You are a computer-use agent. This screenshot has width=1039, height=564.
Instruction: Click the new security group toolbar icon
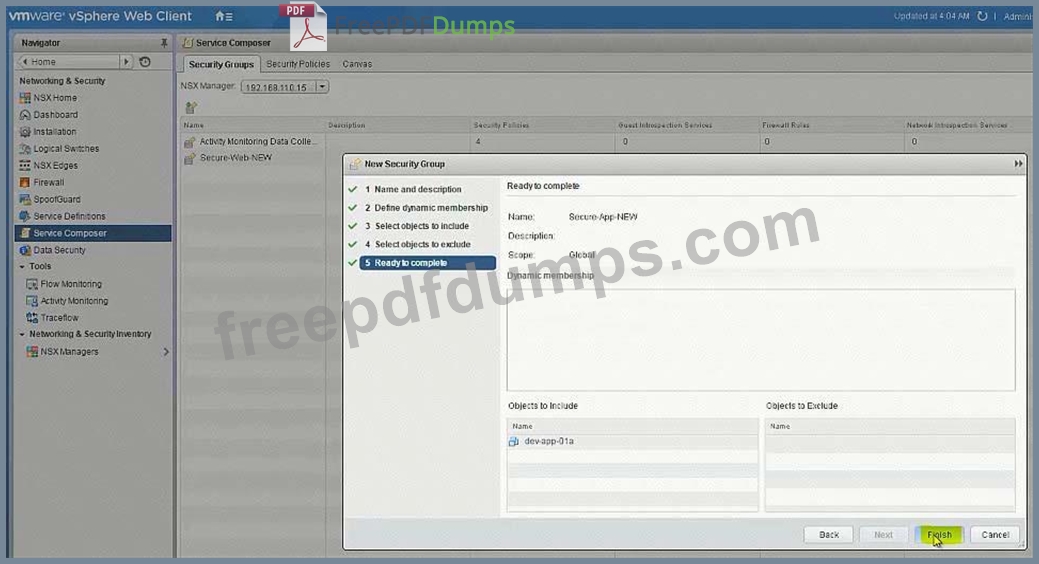(191, 107)
